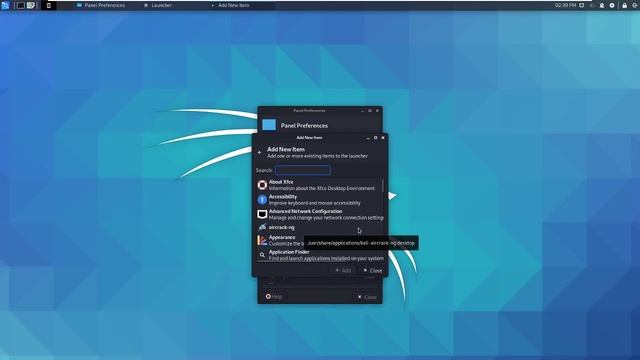Minimize the Add New Item dialog
The image size is (640, 360).
(x=368, y=138)
